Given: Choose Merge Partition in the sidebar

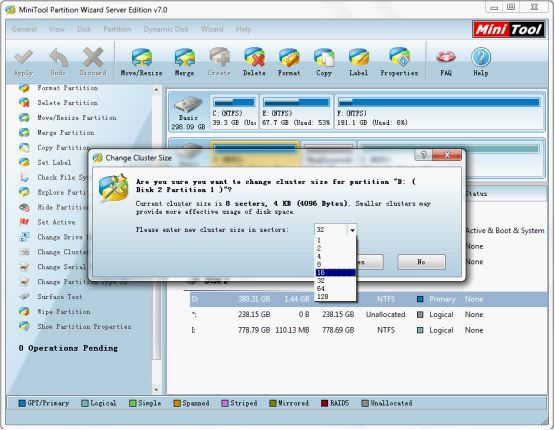Looking at the screenshot, I should click(x=66, y=133).
